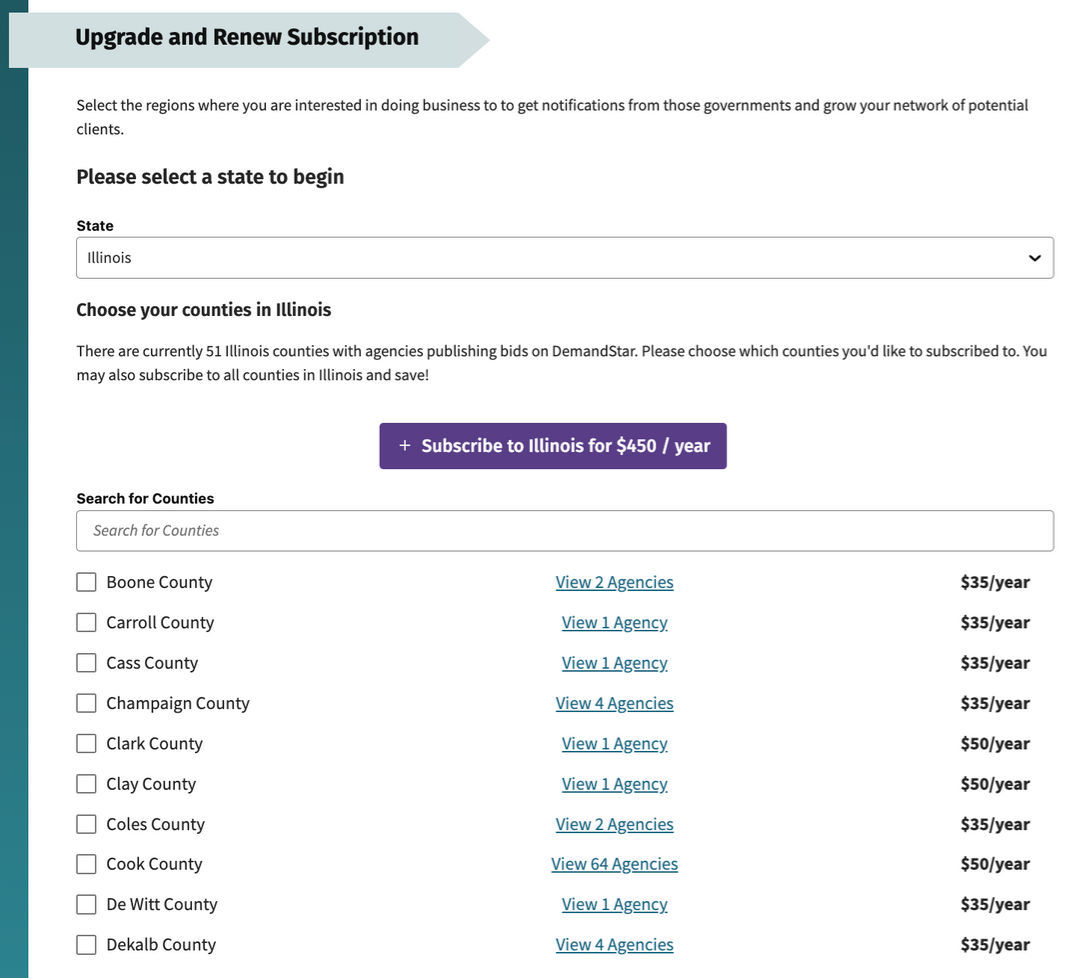The height and width of the screenshot is (978, 1081).
Task: Check De Witt County
Action: [86, 903]
